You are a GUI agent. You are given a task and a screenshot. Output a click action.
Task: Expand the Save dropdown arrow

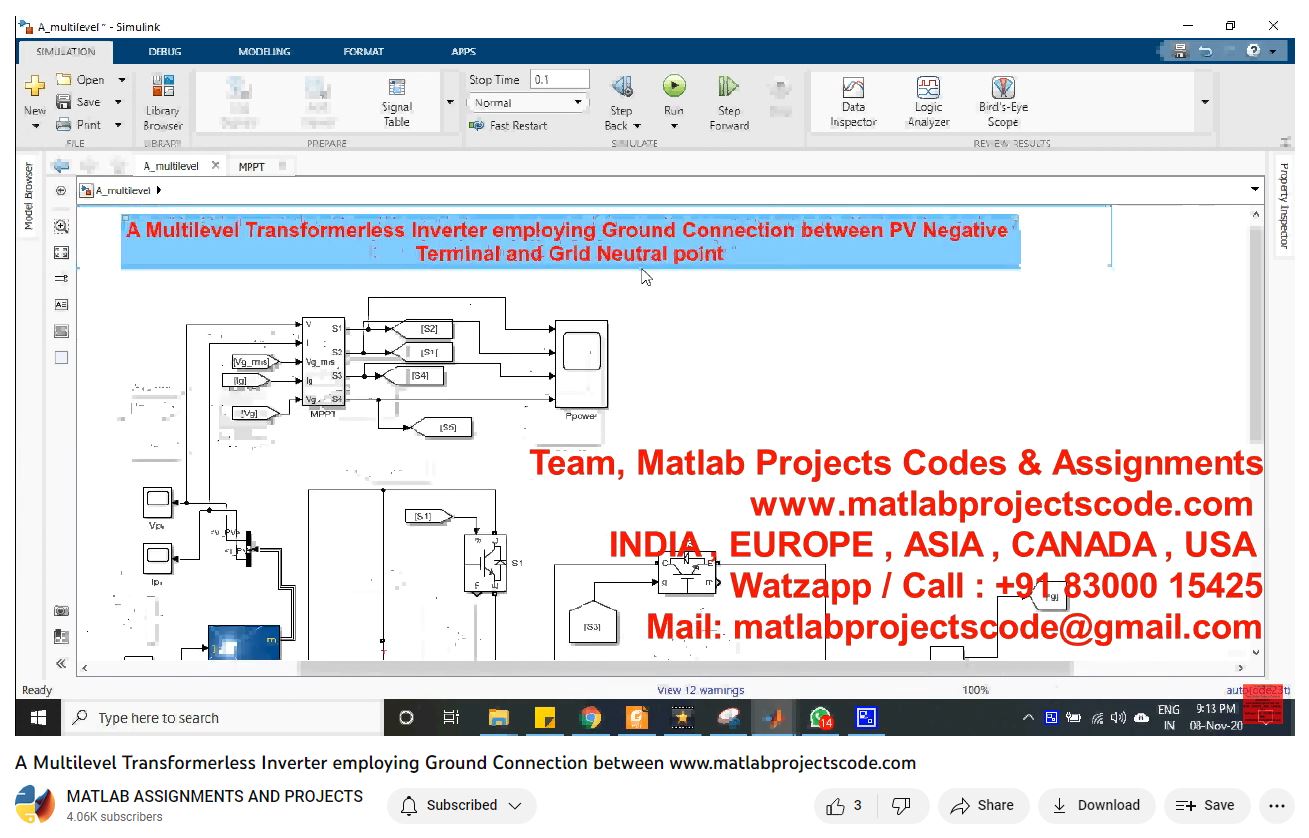coord(118,102)
